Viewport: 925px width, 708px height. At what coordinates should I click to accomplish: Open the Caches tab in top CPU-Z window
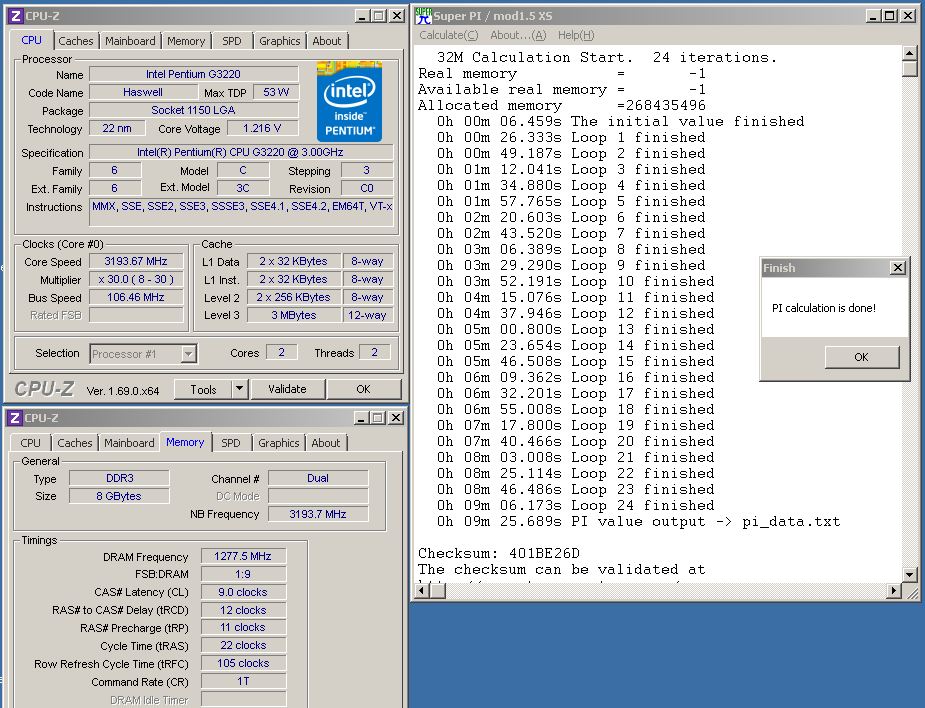76,41
